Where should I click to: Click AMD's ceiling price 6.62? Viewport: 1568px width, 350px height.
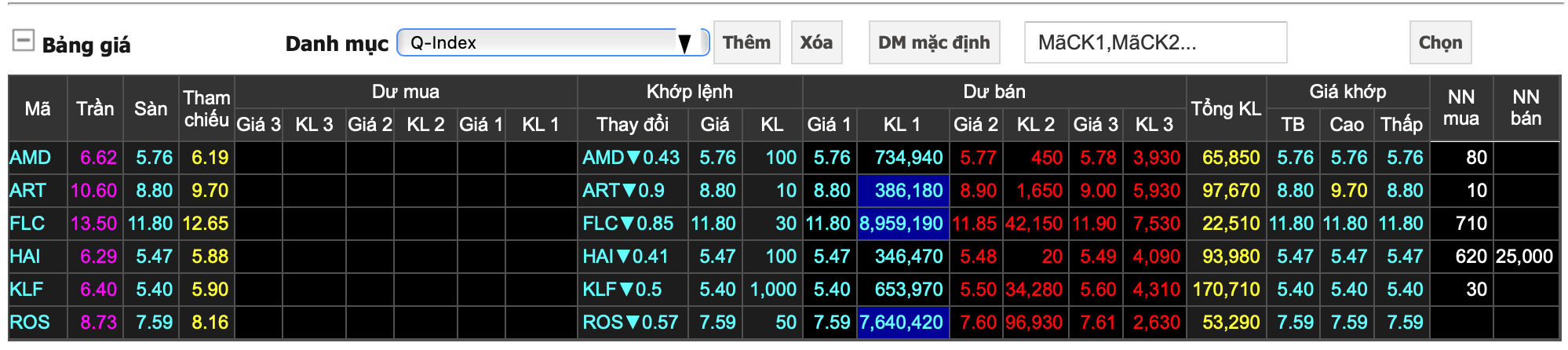[99, 158]
